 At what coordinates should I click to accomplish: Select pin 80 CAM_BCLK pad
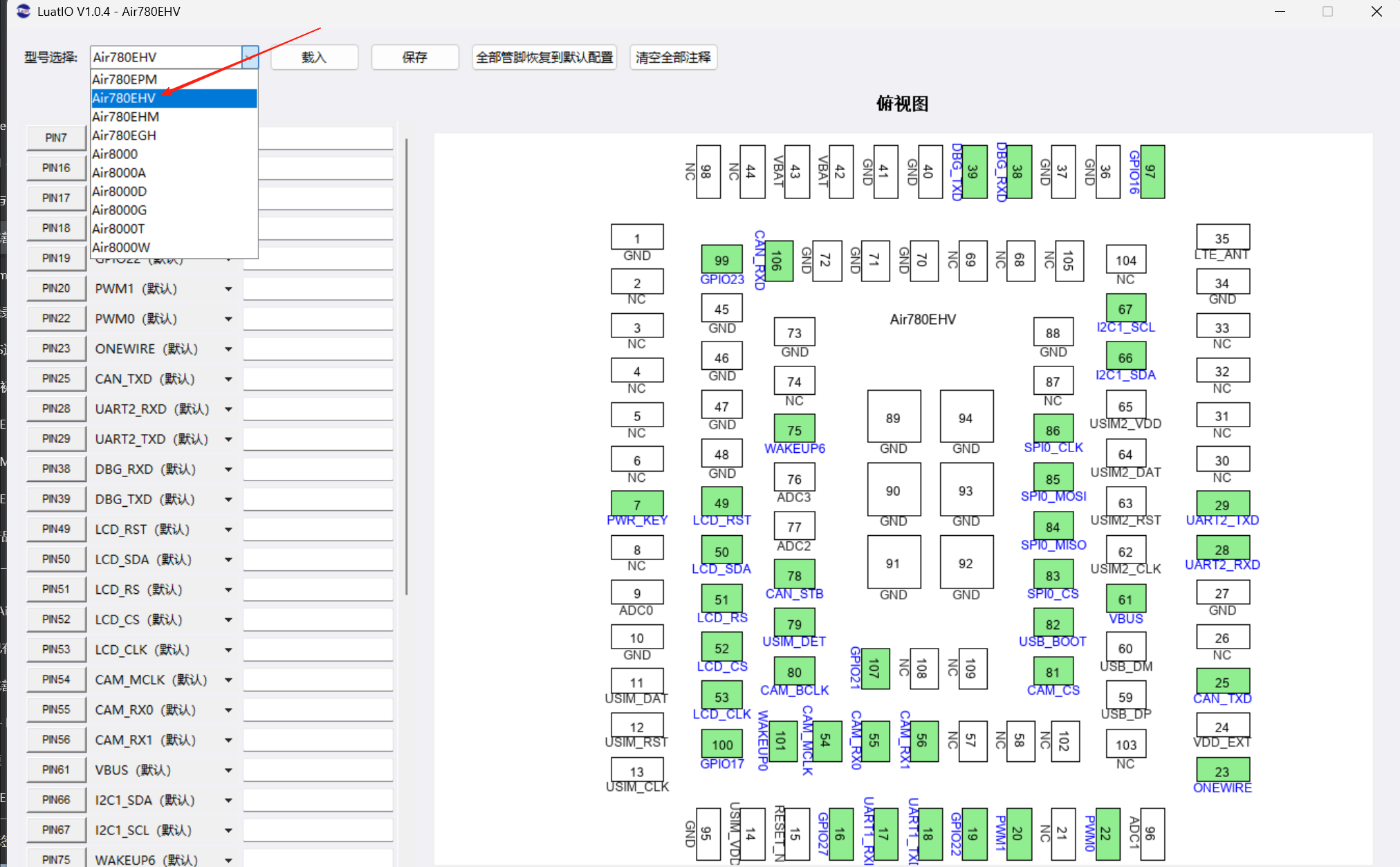[794, 671]
